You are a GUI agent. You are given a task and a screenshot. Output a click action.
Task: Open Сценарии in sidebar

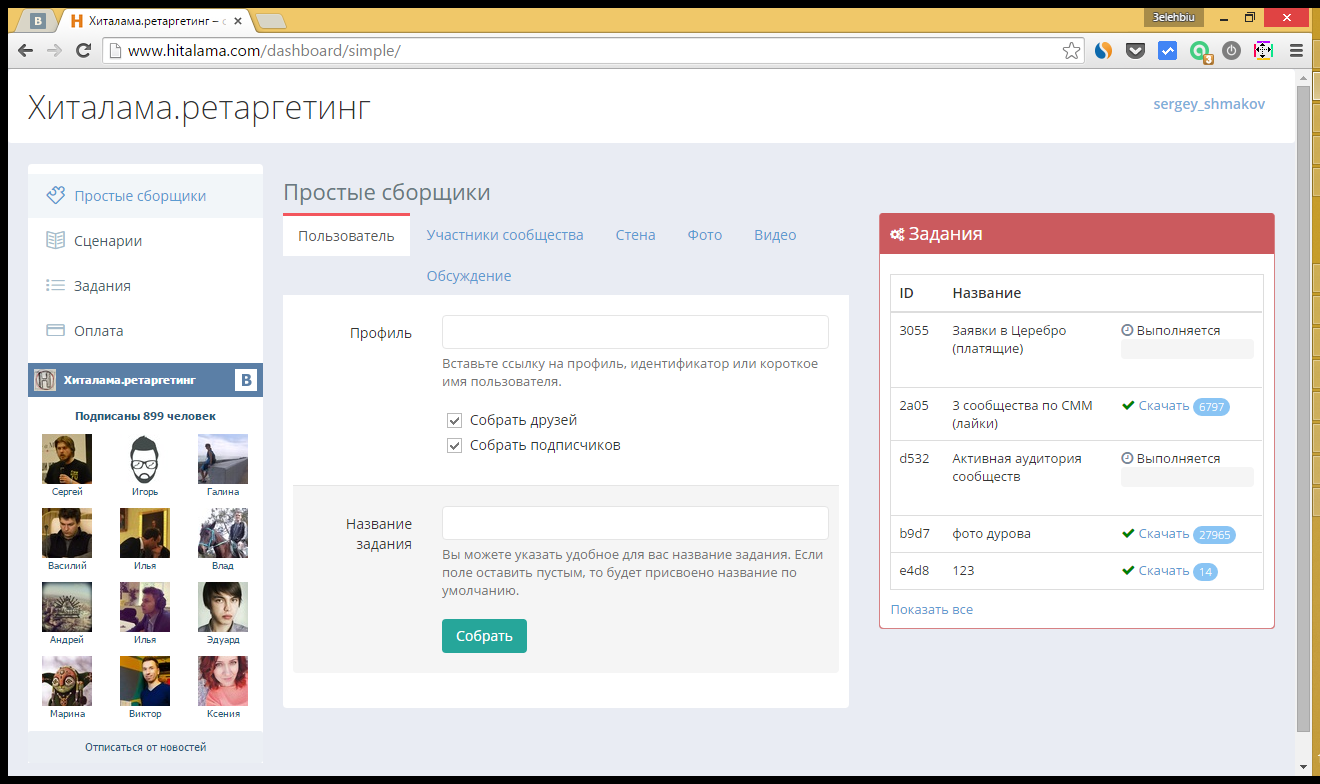click(146, 240)
